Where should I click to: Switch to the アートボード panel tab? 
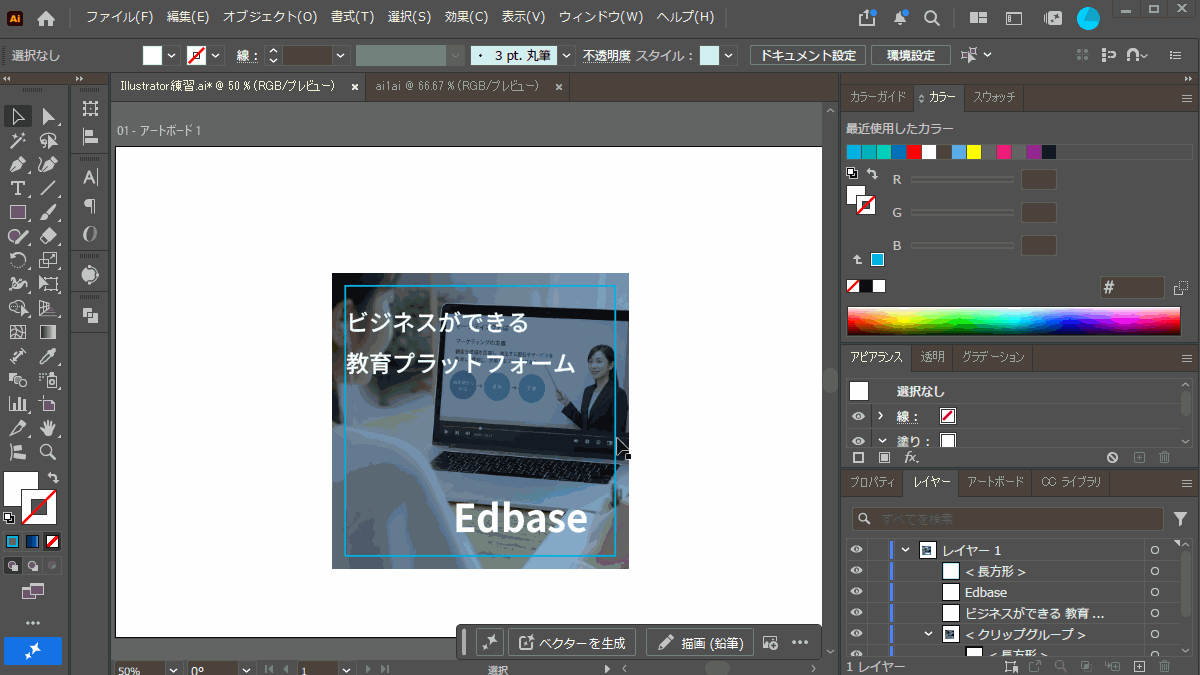tap(996, 482)
